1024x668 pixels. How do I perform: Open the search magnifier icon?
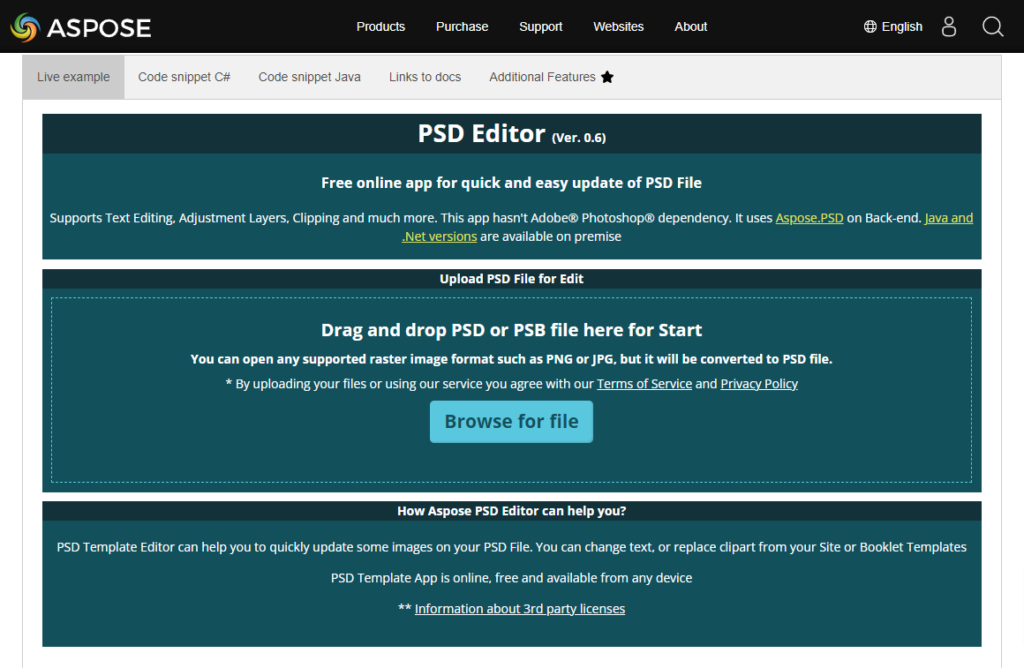[x=992, y=27]
